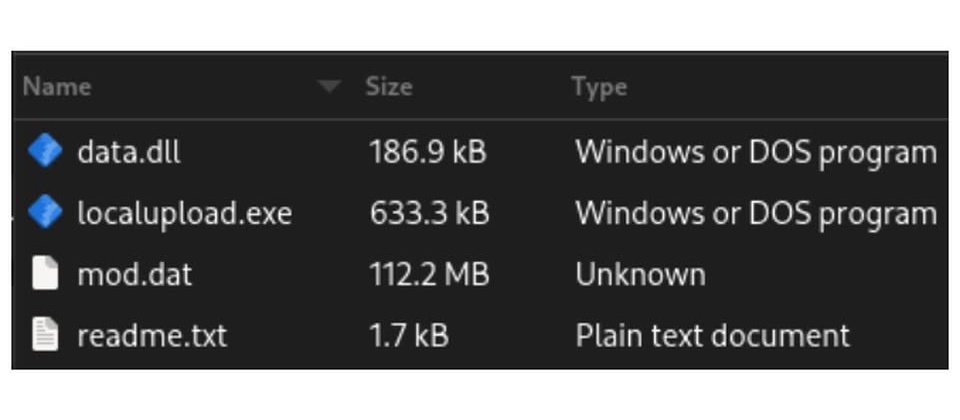Click the readme.txt document icon
The image size is (960, 420).
click(x=45, y=334)
